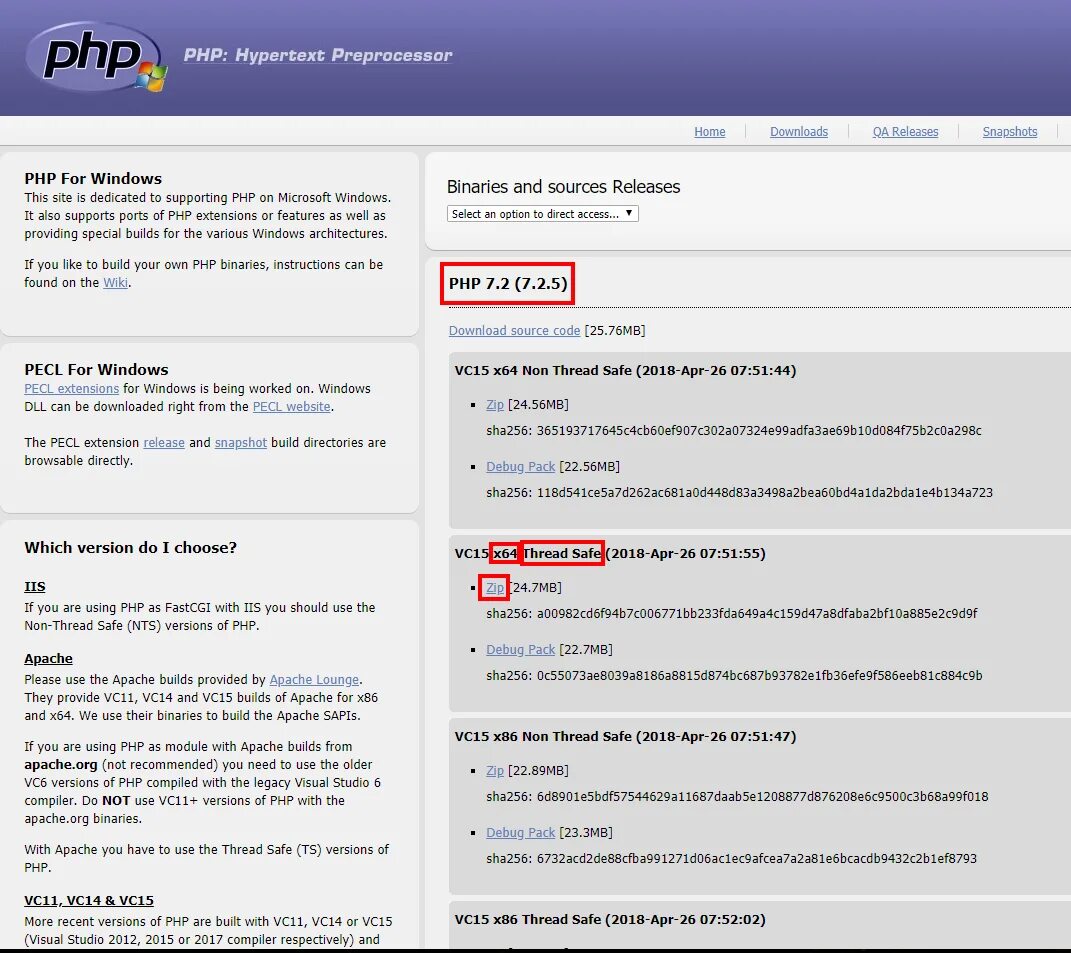Image resolution: width=1071 pixels, height=953 pixels.
Task: Open the PECL snapshot directory link
Action: coord(240,443)
